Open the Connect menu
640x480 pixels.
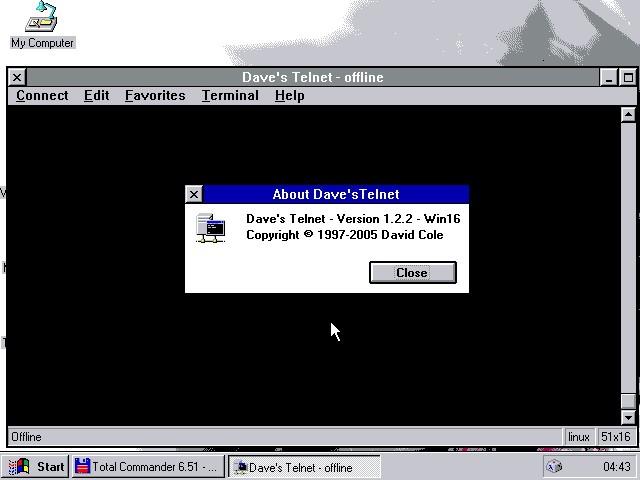point(42,96)
